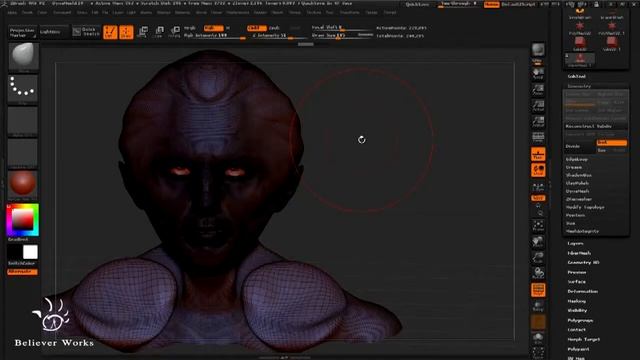Expand the FiberMesh section

[x=579, y=253]
